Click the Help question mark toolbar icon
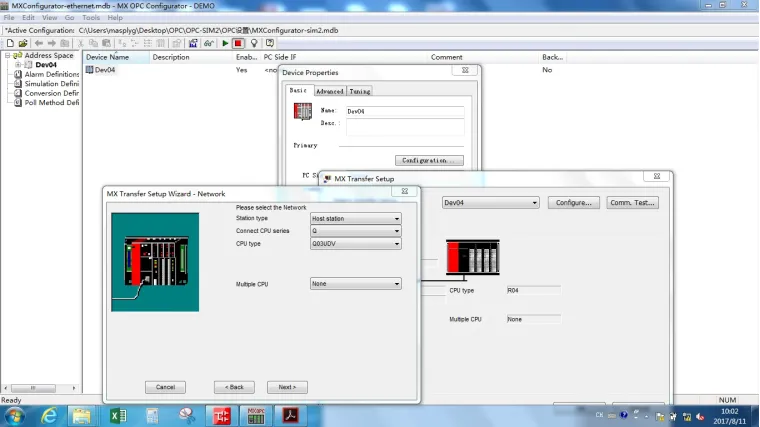Image resolution: width=760 pixels, height=427 pixels. point(270,43)
